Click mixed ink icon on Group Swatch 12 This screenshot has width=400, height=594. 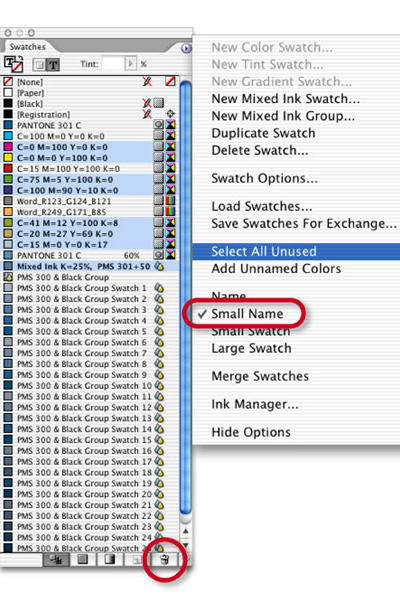click(x=159, y=408)
